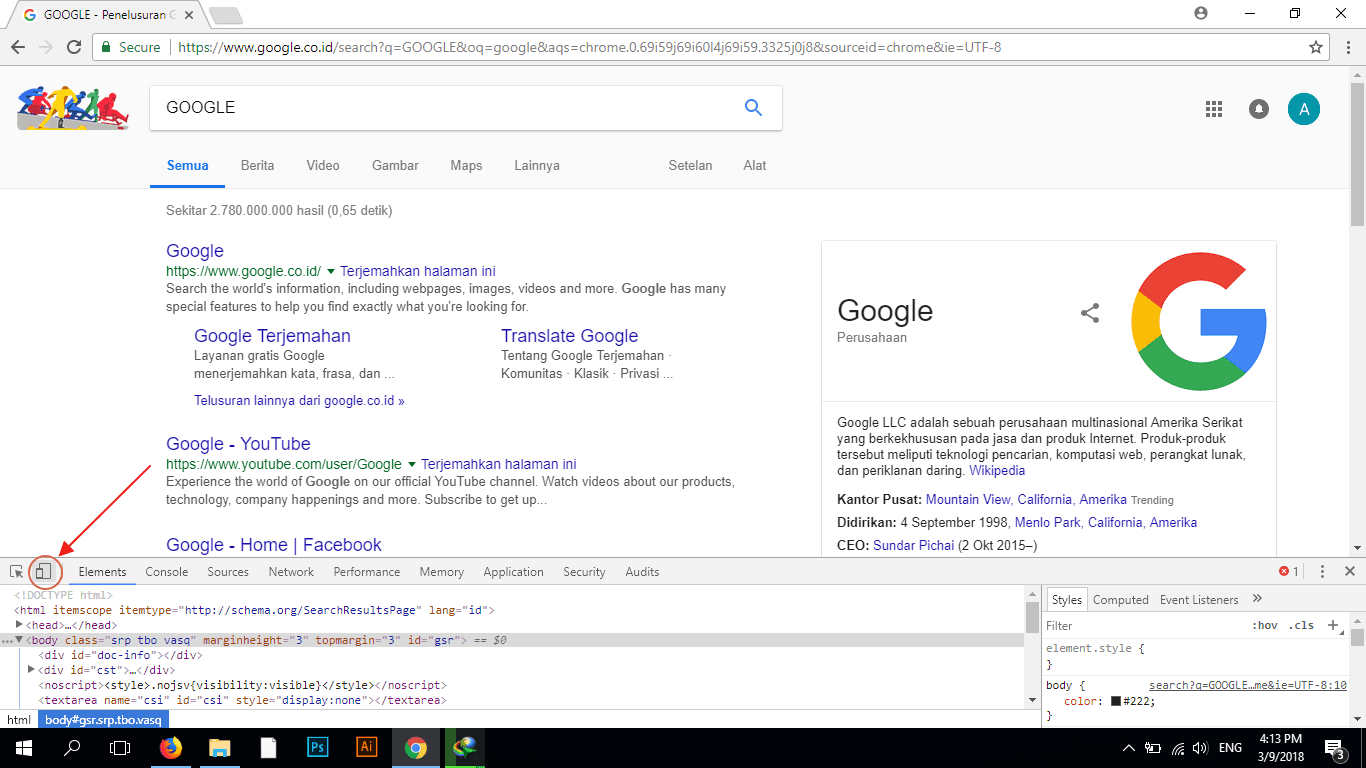
Task: Select the Computed styles tab
Action: point(1120,599)
